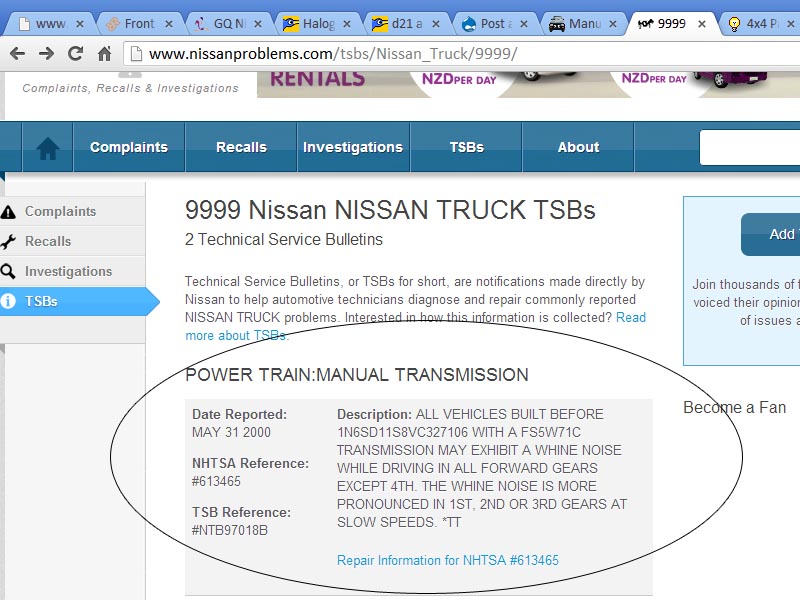Click the home icon in the site navigation bar
The image size is (800, 600).
tap(47, 148)
